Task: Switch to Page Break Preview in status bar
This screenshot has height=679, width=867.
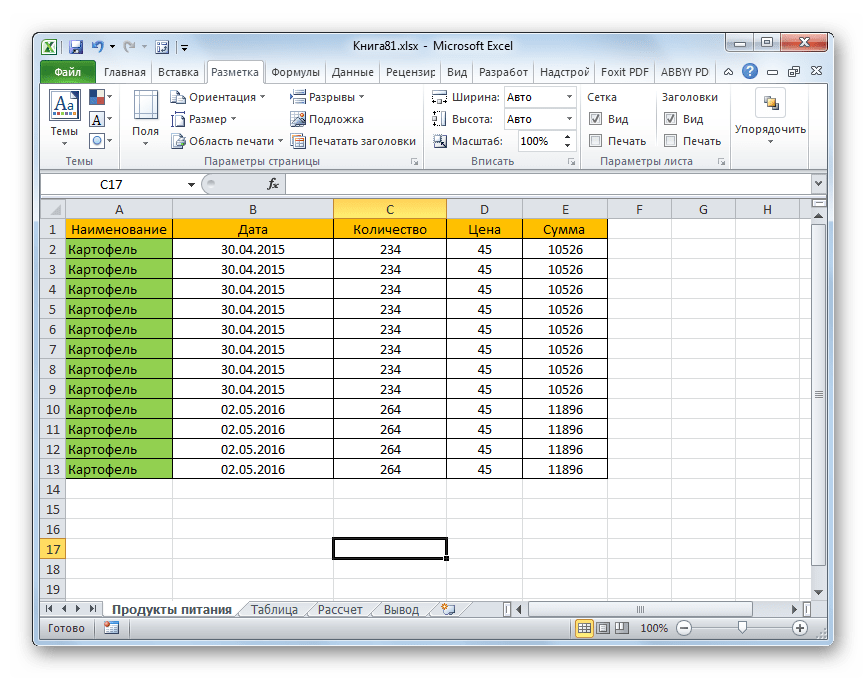Action: point(622,628)
